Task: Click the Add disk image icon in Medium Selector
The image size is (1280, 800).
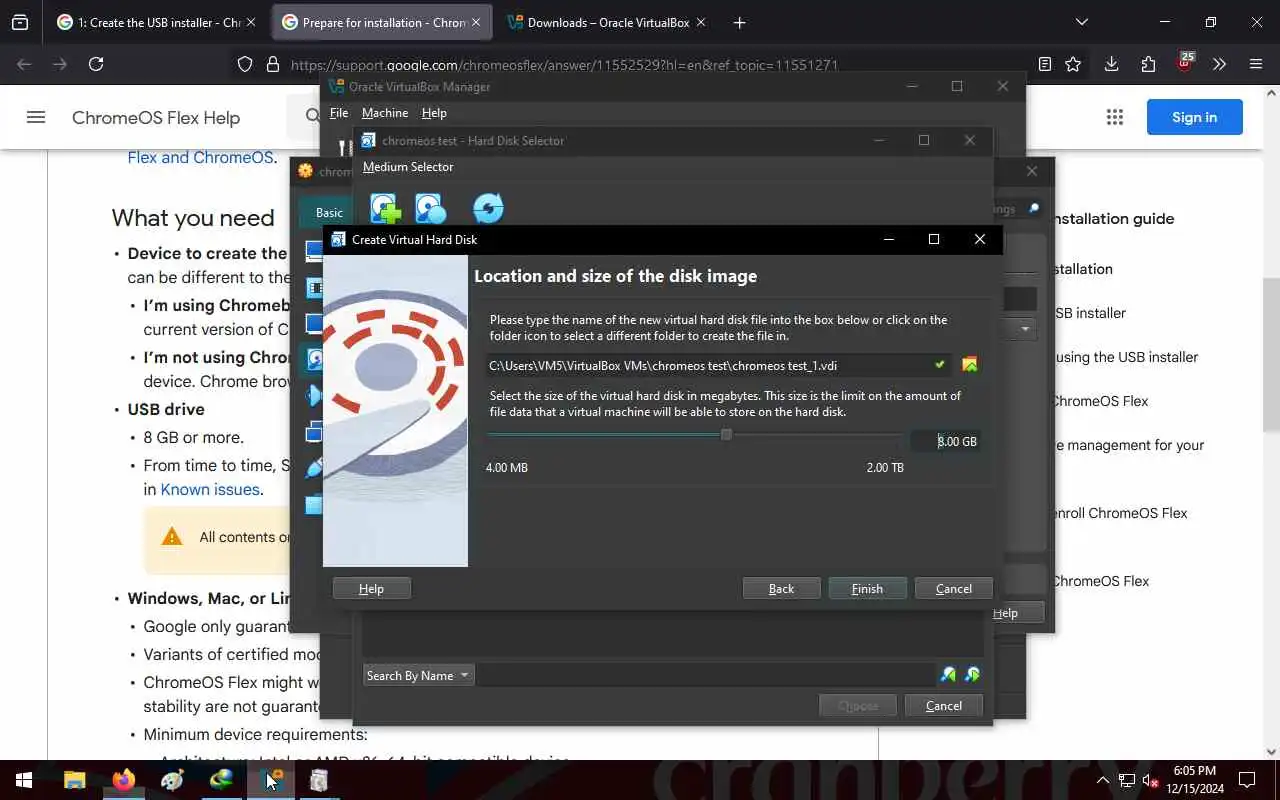Action: (x=385, y=208)
